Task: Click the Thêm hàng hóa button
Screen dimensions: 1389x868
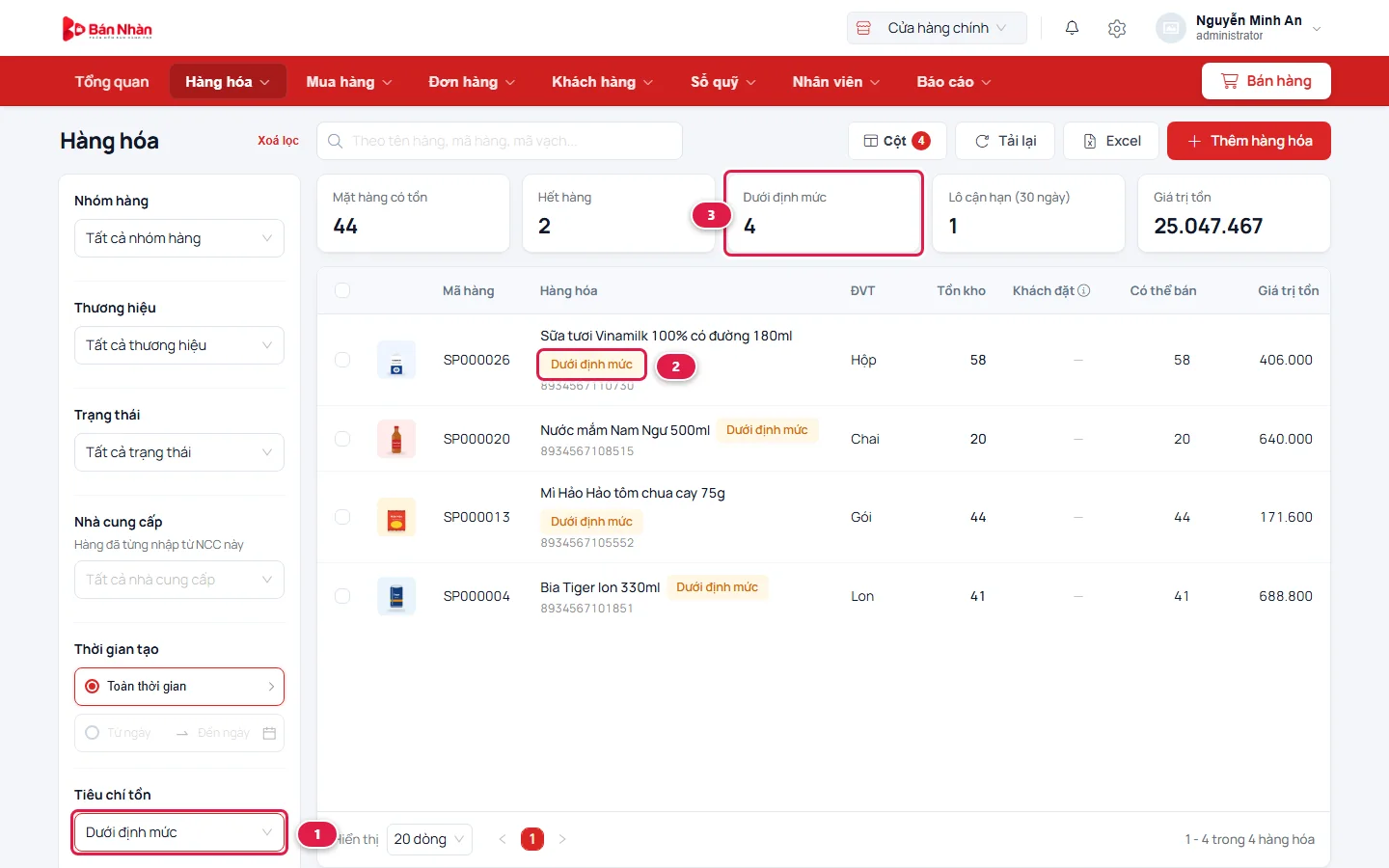Action: pyautogui.click(x=1249, y=141)
